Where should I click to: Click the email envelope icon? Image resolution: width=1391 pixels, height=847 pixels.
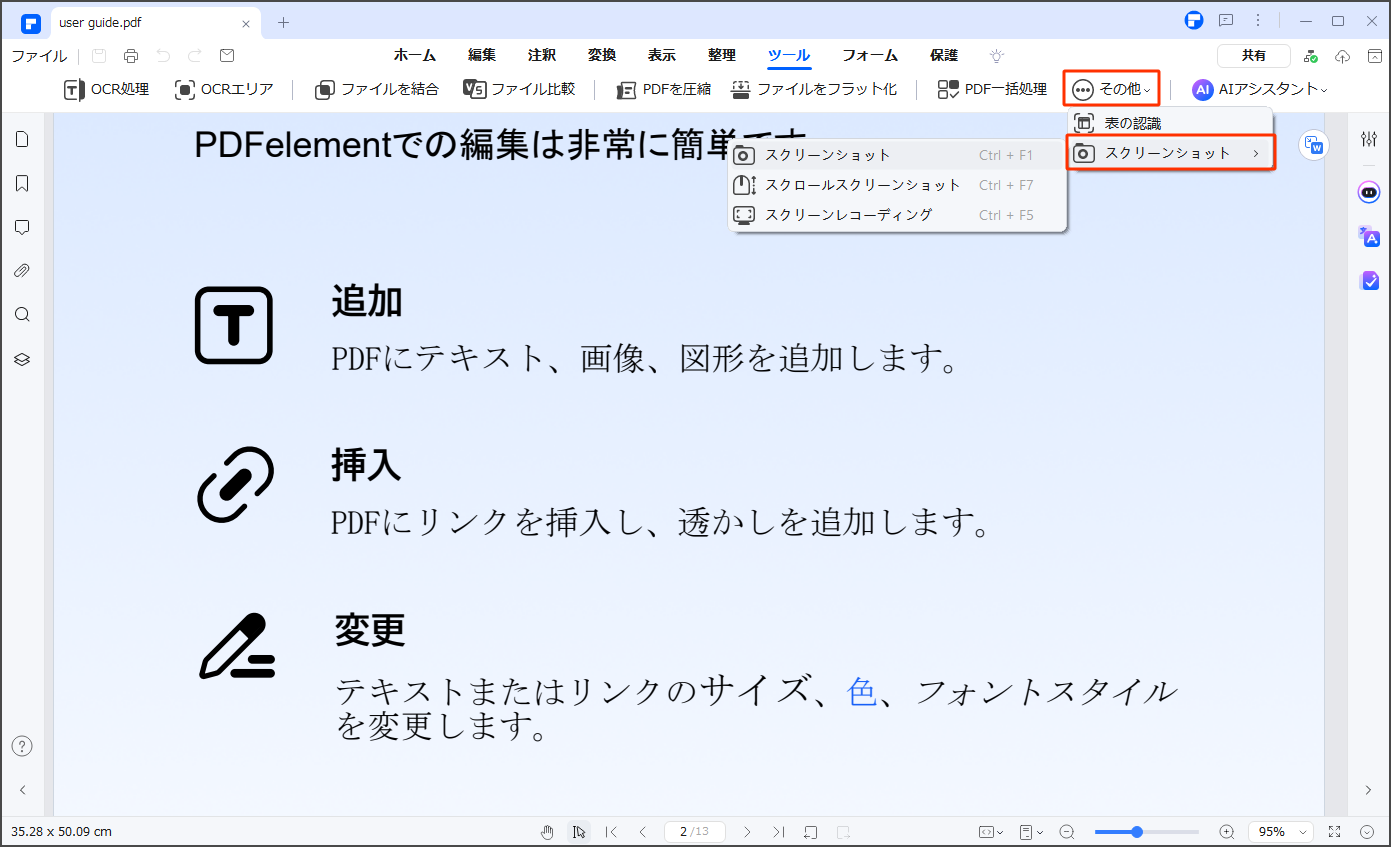[x=227, y=56]
